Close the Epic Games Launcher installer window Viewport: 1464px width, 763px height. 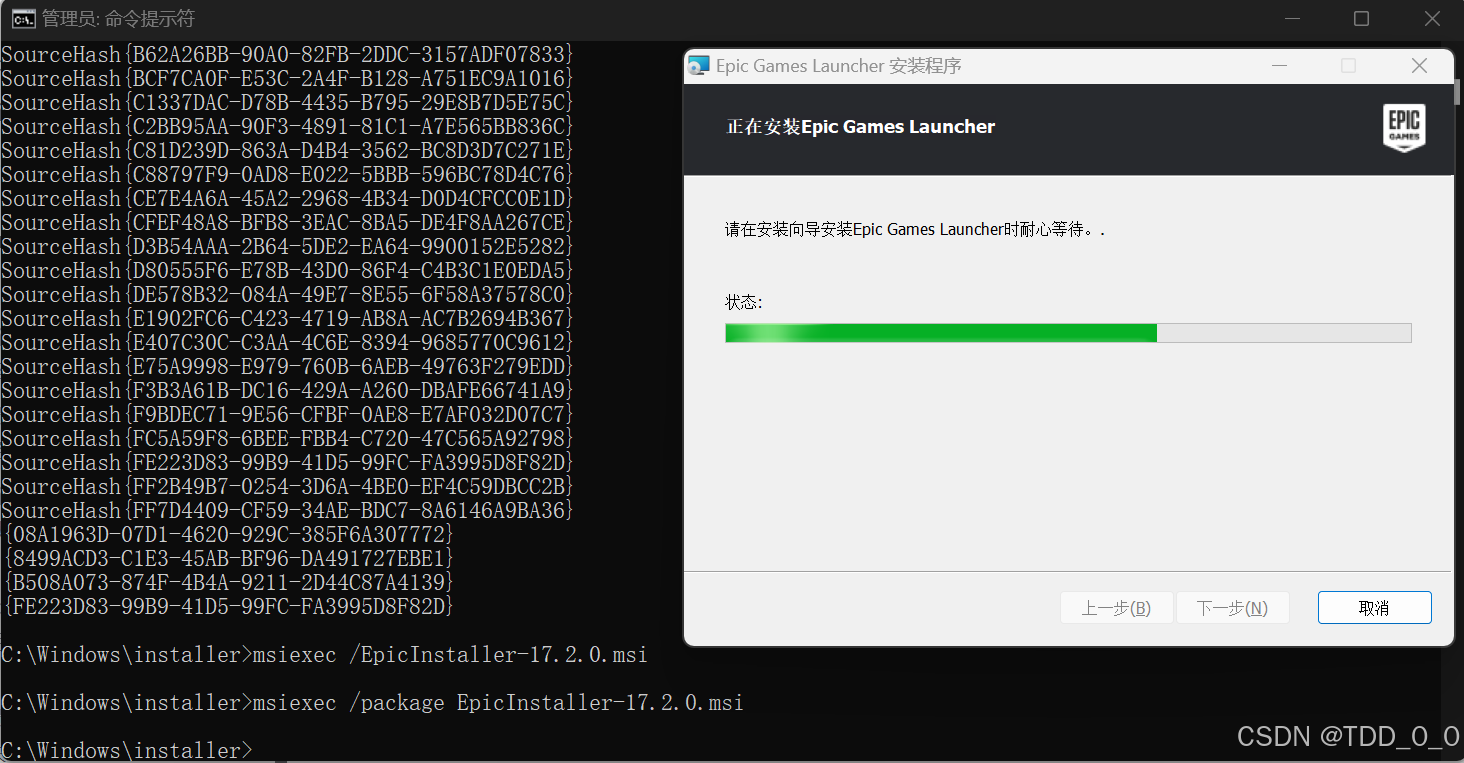[x=1419, y=66]
